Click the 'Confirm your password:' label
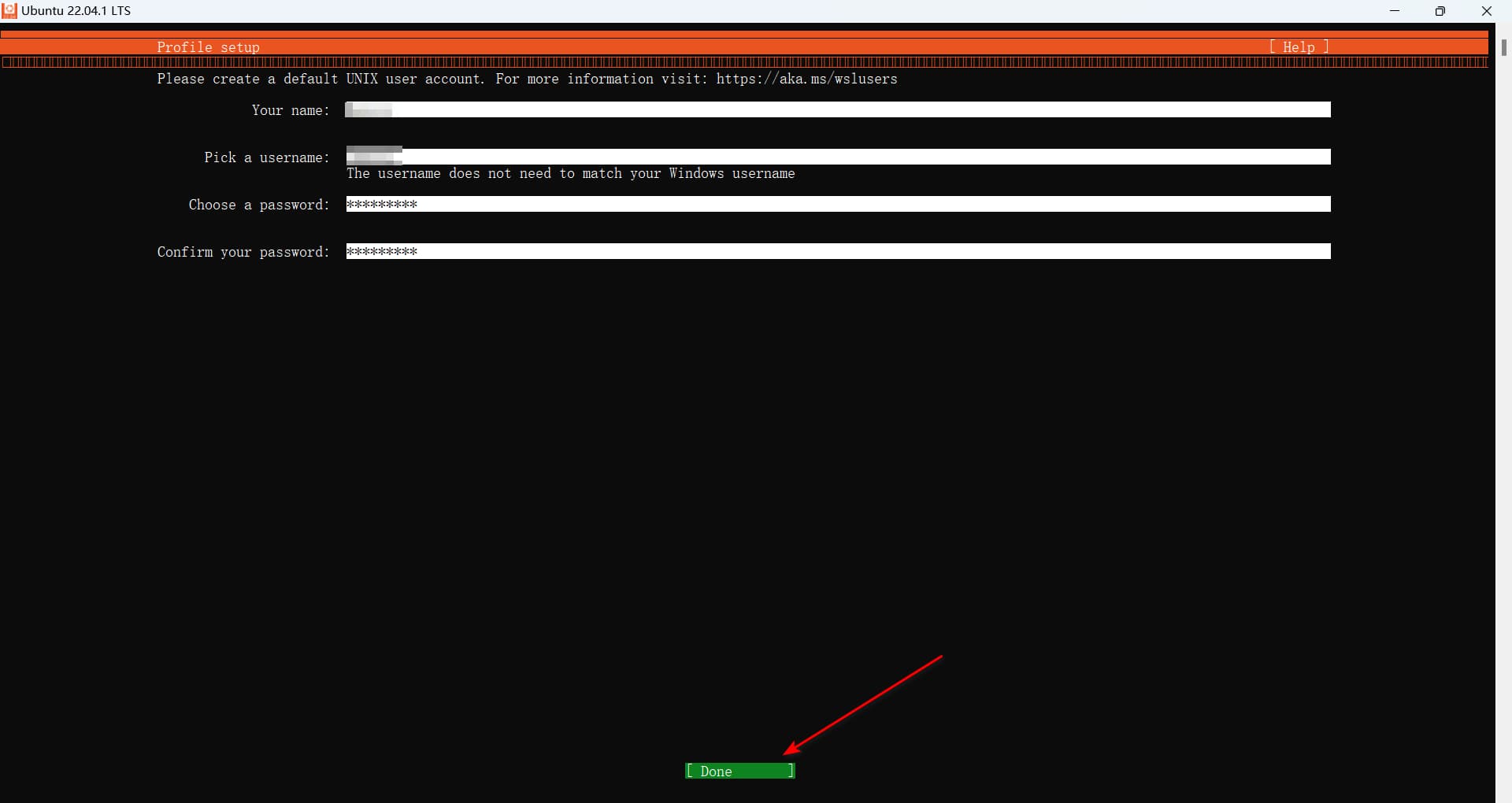Screen dimensions: 1512x803 point(243,252)
